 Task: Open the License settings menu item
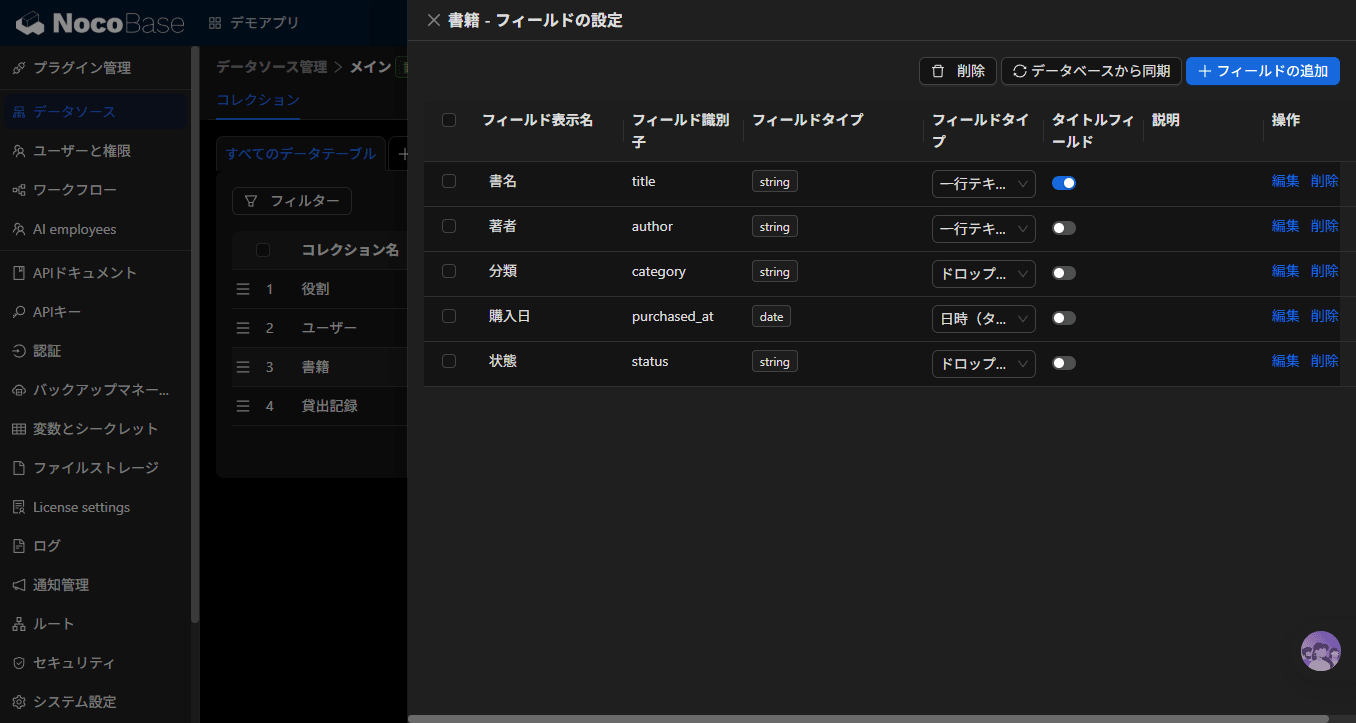[x=94, y=507]
